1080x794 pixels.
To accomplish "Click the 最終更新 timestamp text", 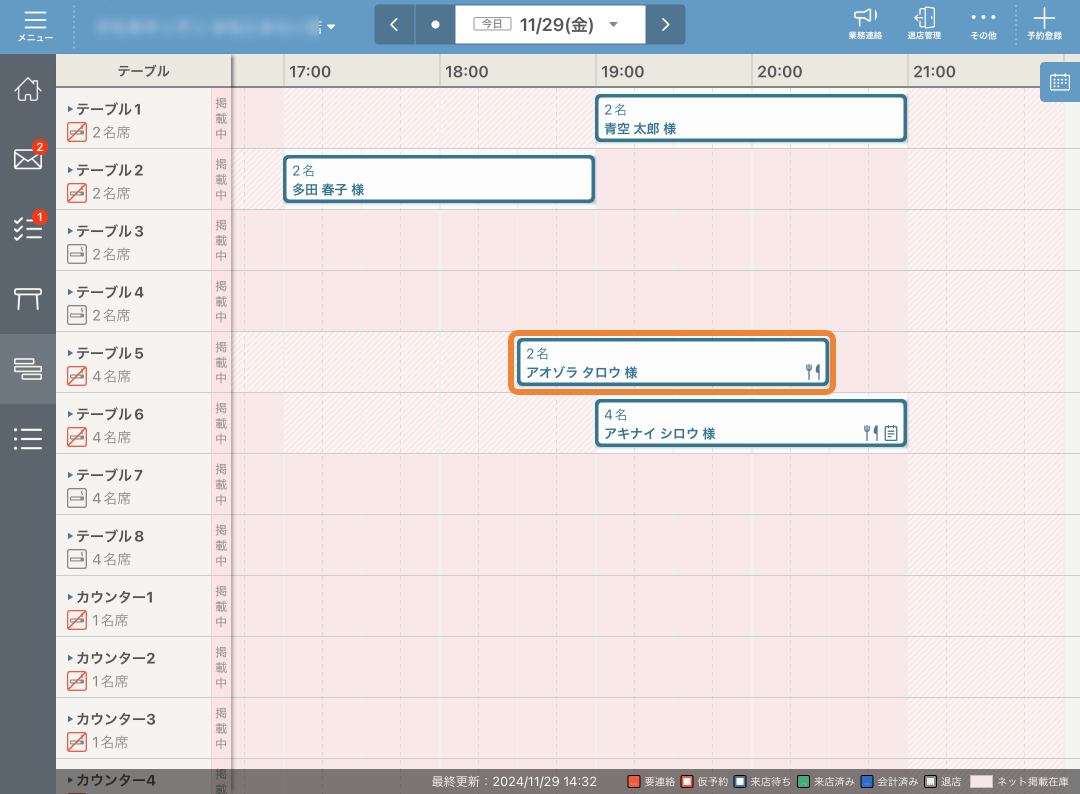I will (514, 782).
